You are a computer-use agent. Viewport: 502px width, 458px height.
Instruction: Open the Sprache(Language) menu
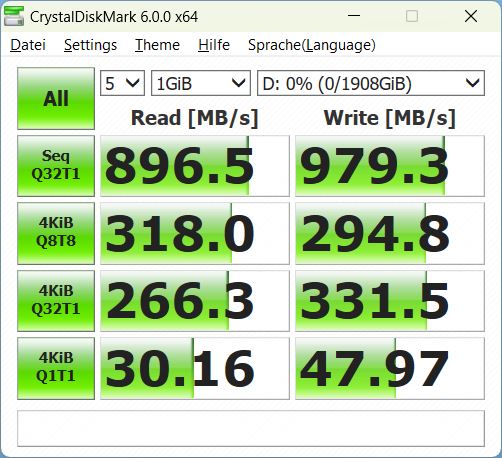pyautogui.click(x=312, y=45)
